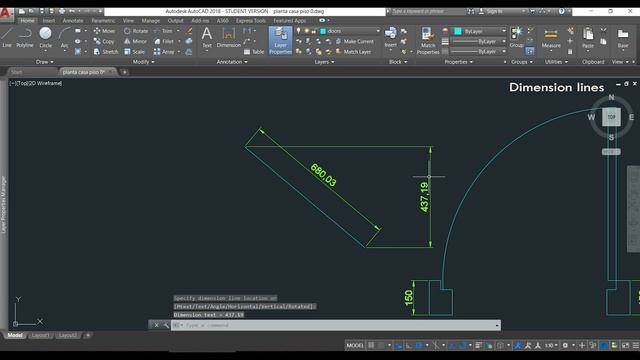Activate the Stretch command
The image size is (640, 360).
pyautogui.click(x=106, y=52)
